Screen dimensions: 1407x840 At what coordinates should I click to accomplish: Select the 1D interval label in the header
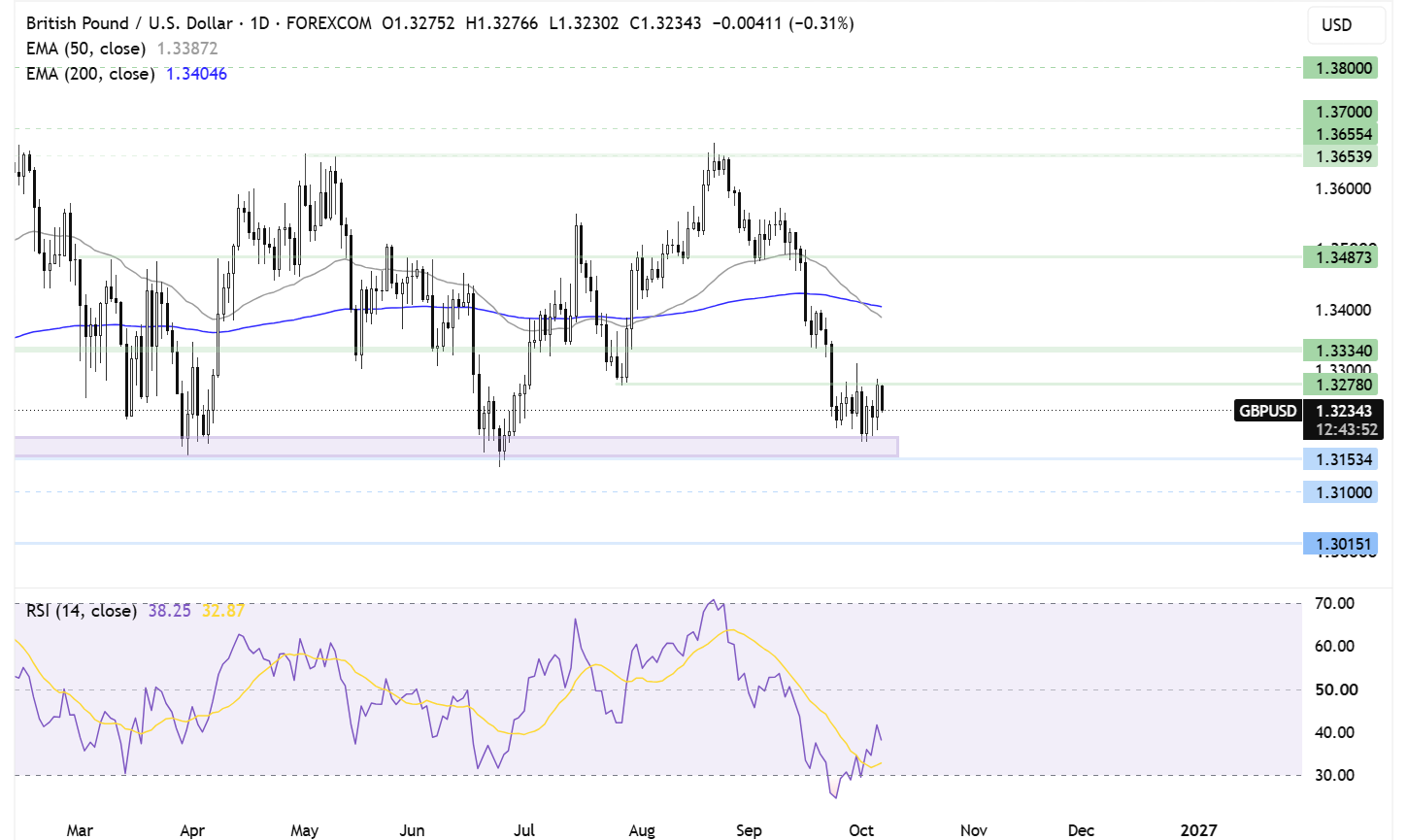(259, 23)
